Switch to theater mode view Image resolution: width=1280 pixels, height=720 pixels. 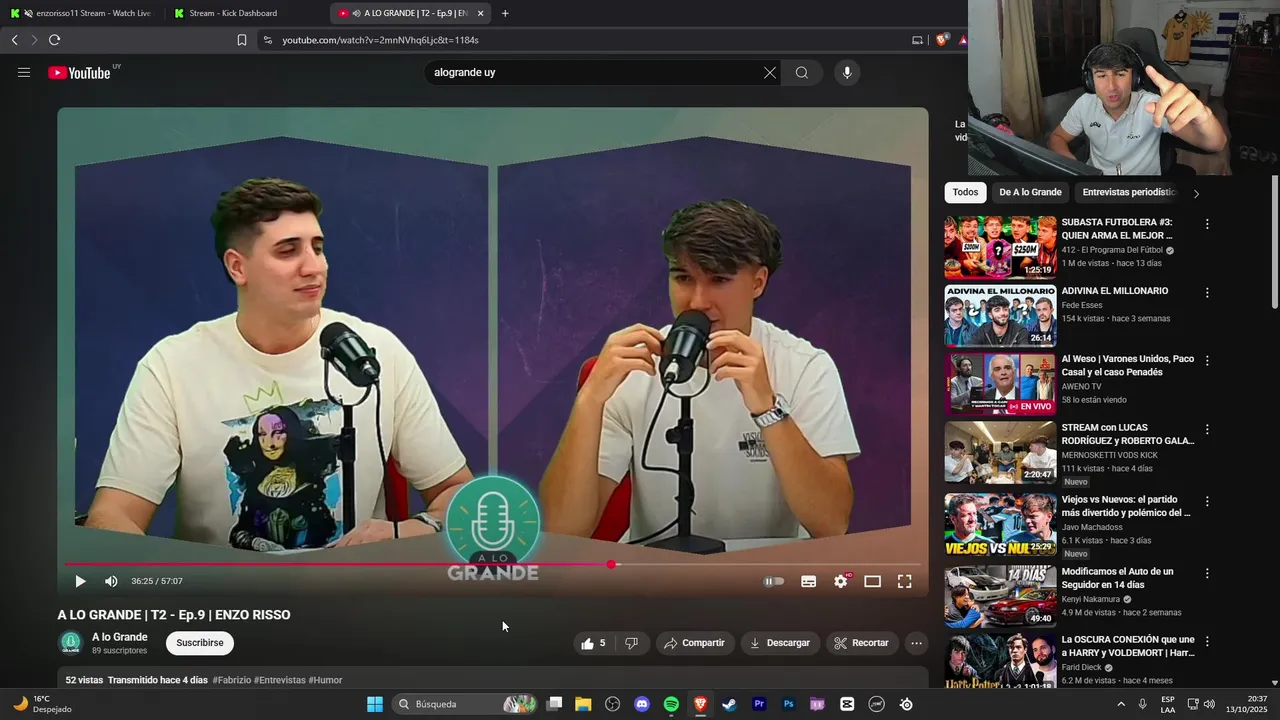tap(872, 581)
